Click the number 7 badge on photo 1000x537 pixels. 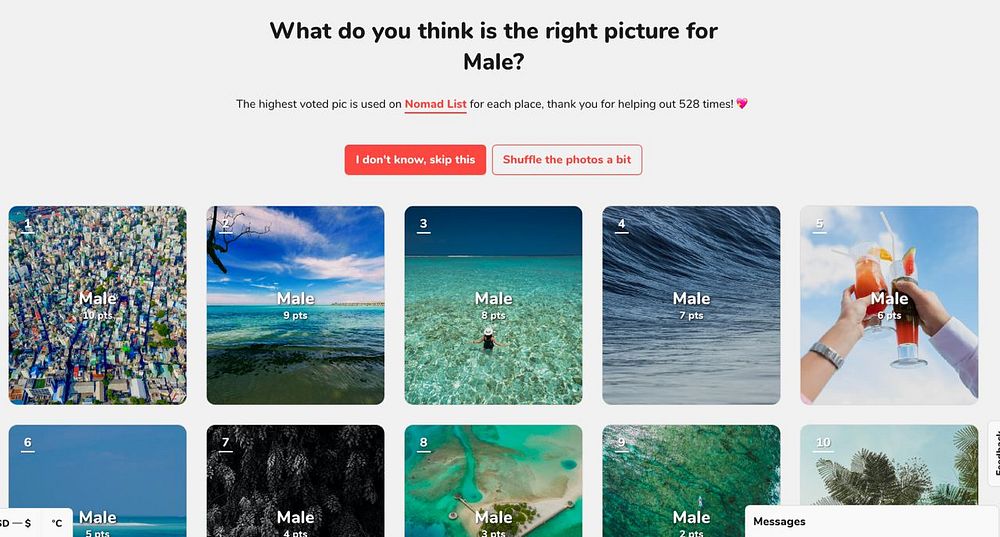pyautogui.click(x=226, y=443)
